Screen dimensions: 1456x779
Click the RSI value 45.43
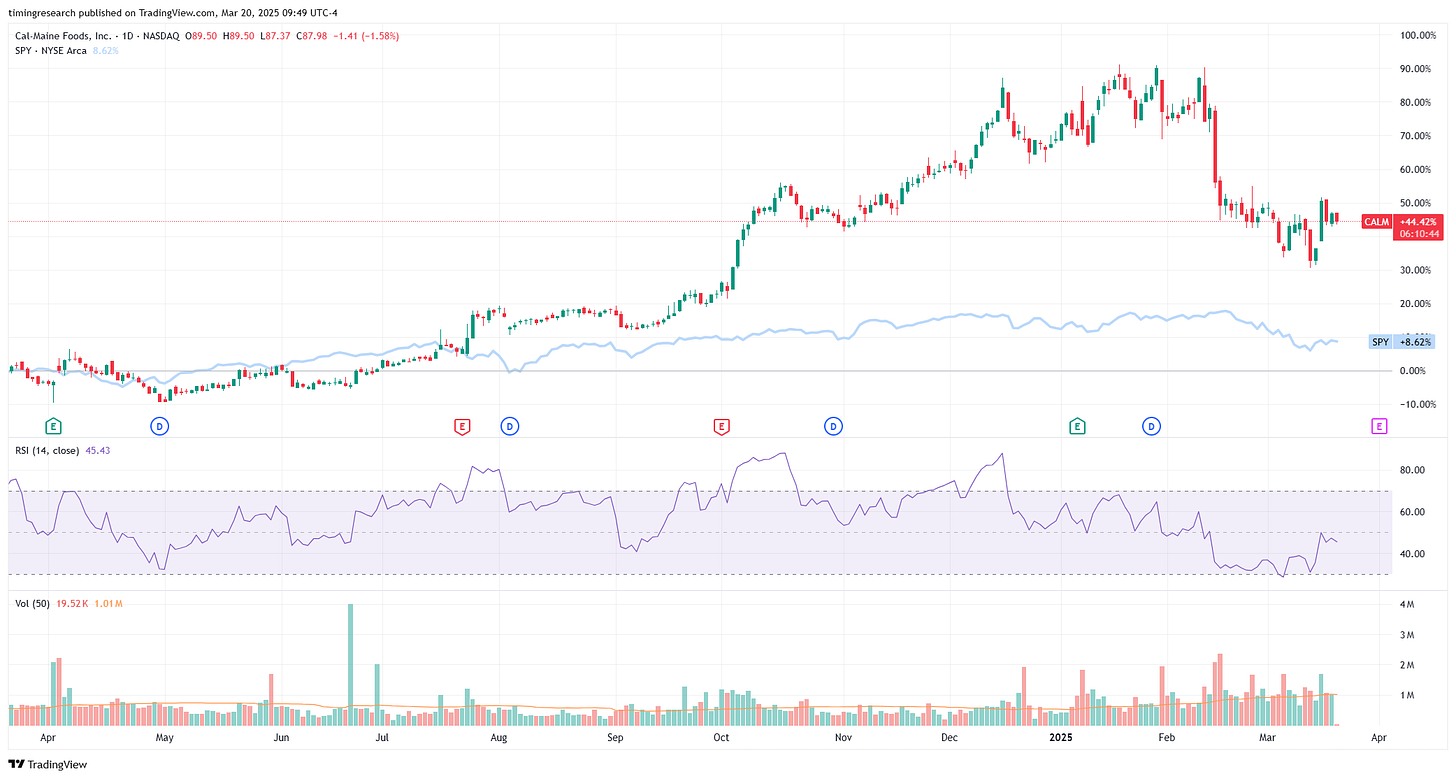(99, 450)
